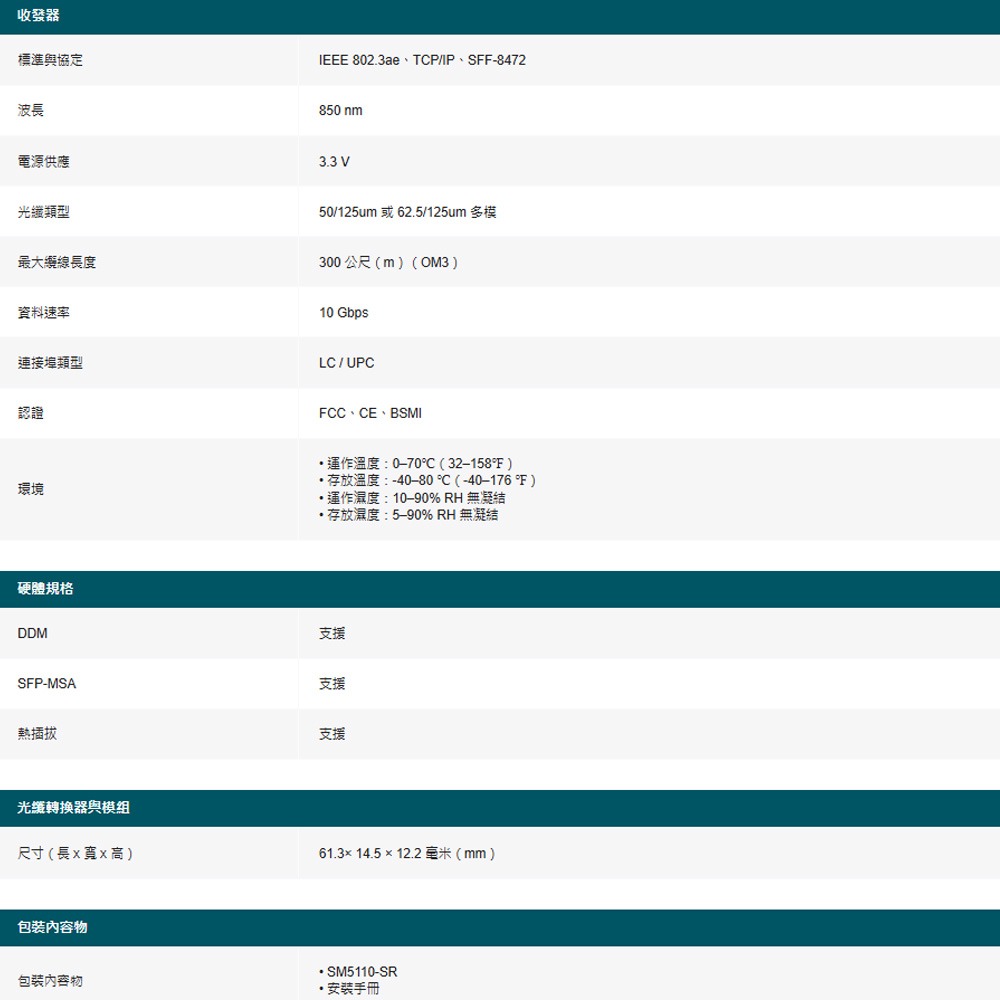1000x1000 pixels.
Task: Click the DDM row label
Action: [x=30, y=634]
